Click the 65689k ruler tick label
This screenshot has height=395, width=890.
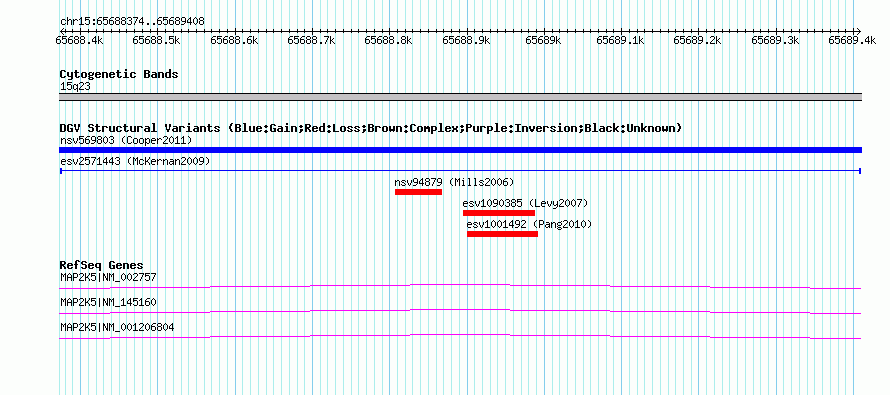(x=543, y=40)
